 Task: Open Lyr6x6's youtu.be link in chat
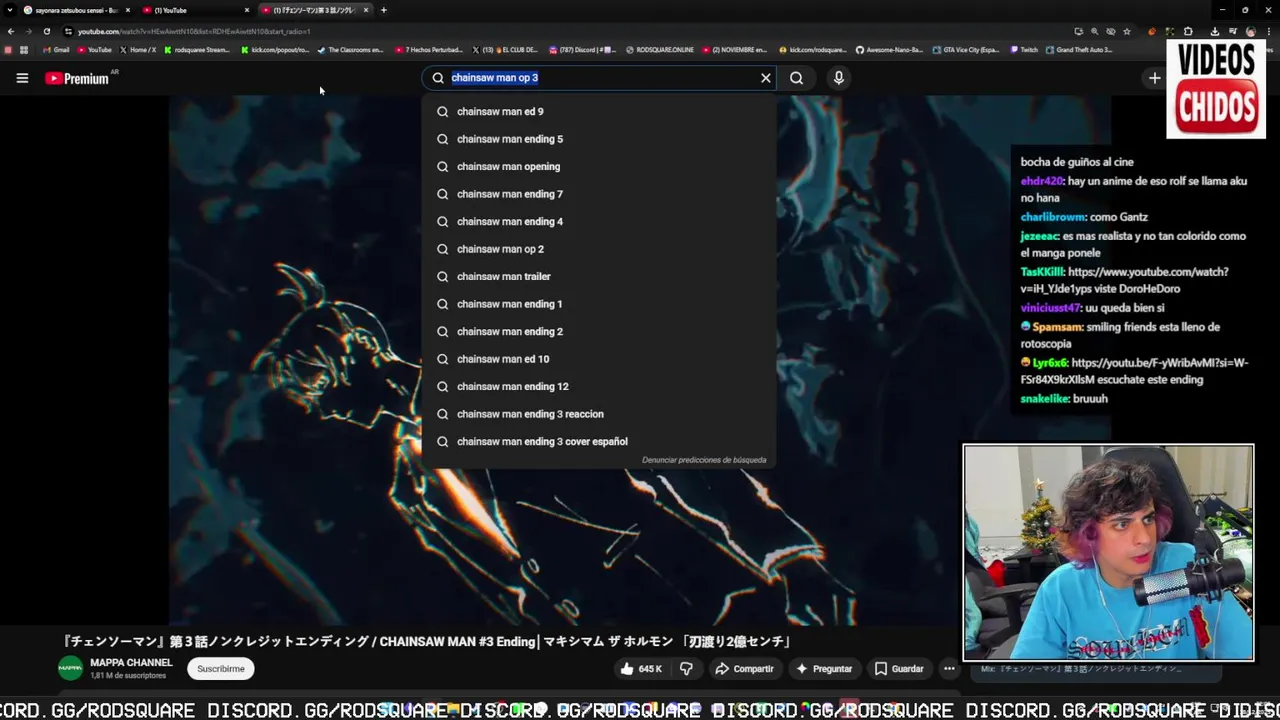pyautogui.click(x=1134, y=372)
